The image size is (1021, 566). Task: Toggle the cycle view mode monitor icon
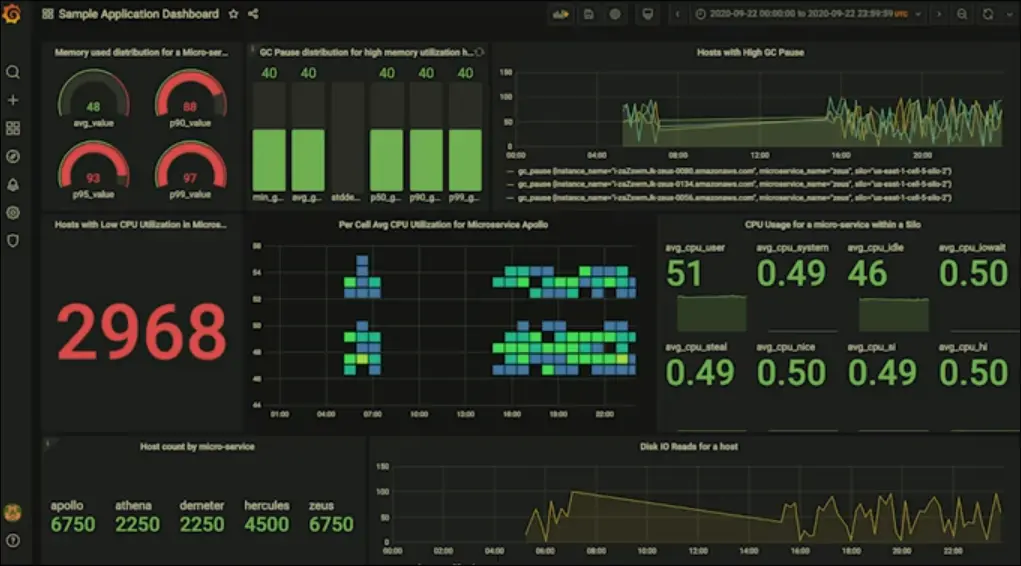[x=648, y=14]
